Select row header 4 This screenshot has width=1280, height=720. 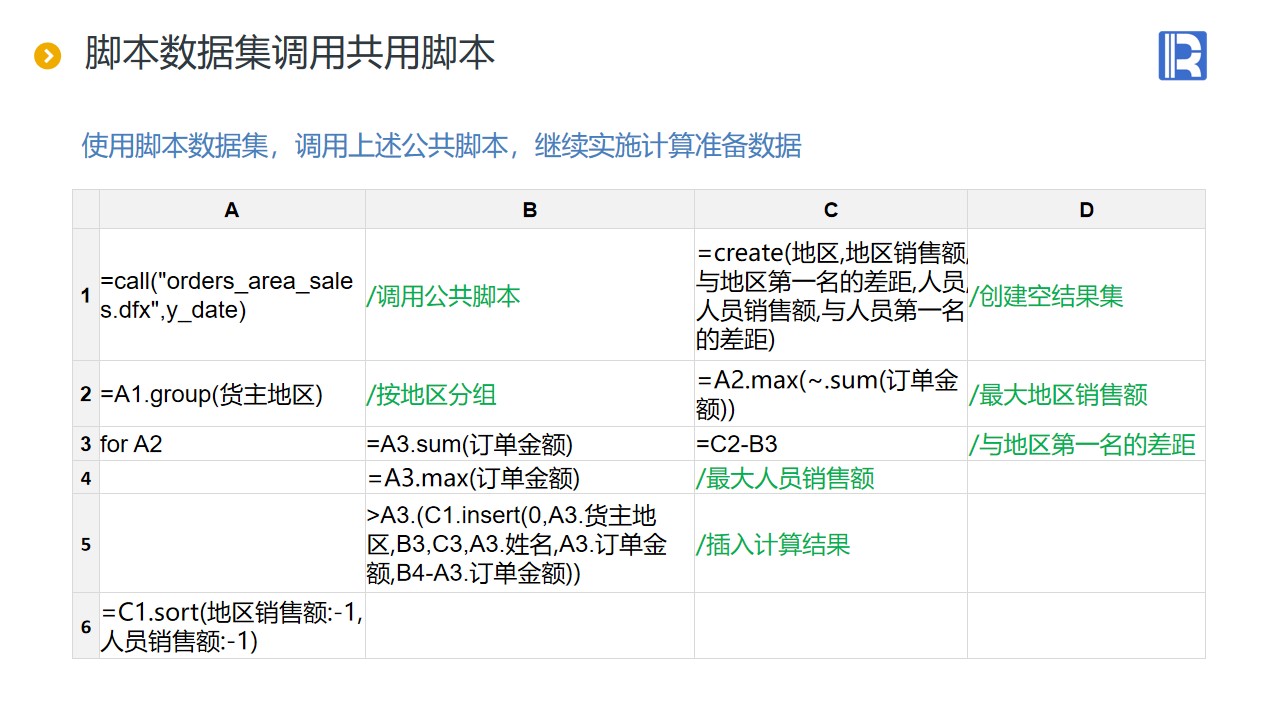[x=86, y=477]
